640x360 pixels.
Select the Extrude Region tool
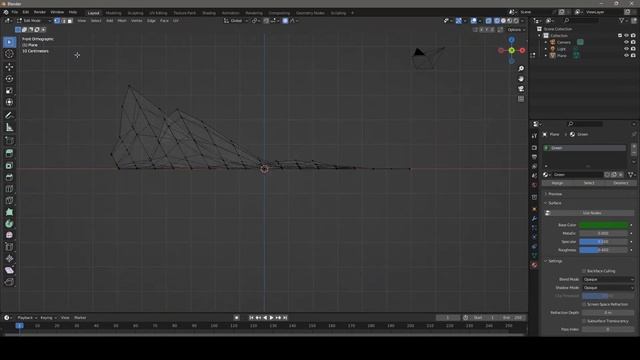tap(9, 153)
